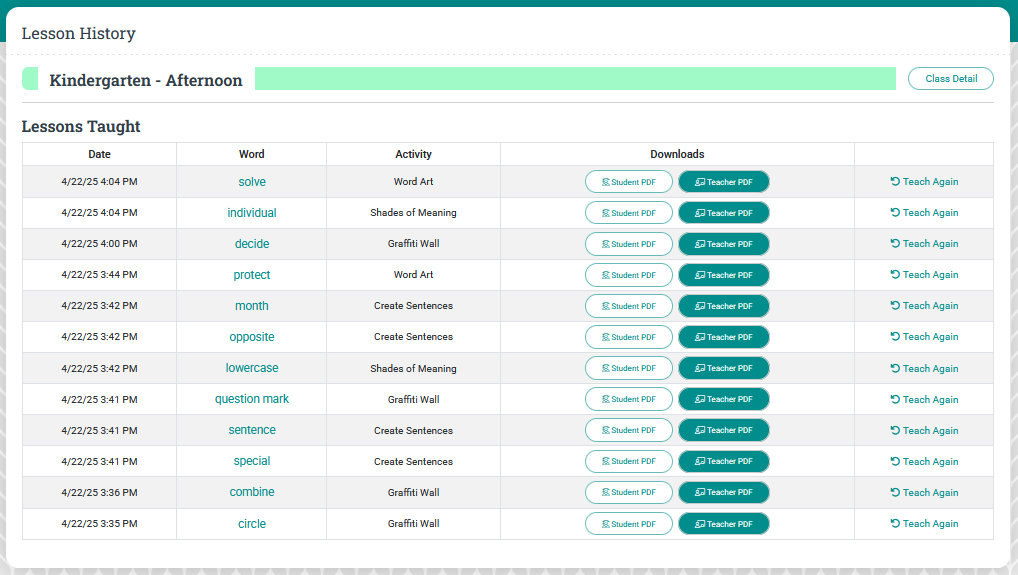The image size is (1018, 575).
Task: Download Student PDF for the word solve
Action: [x=628, y=182]
